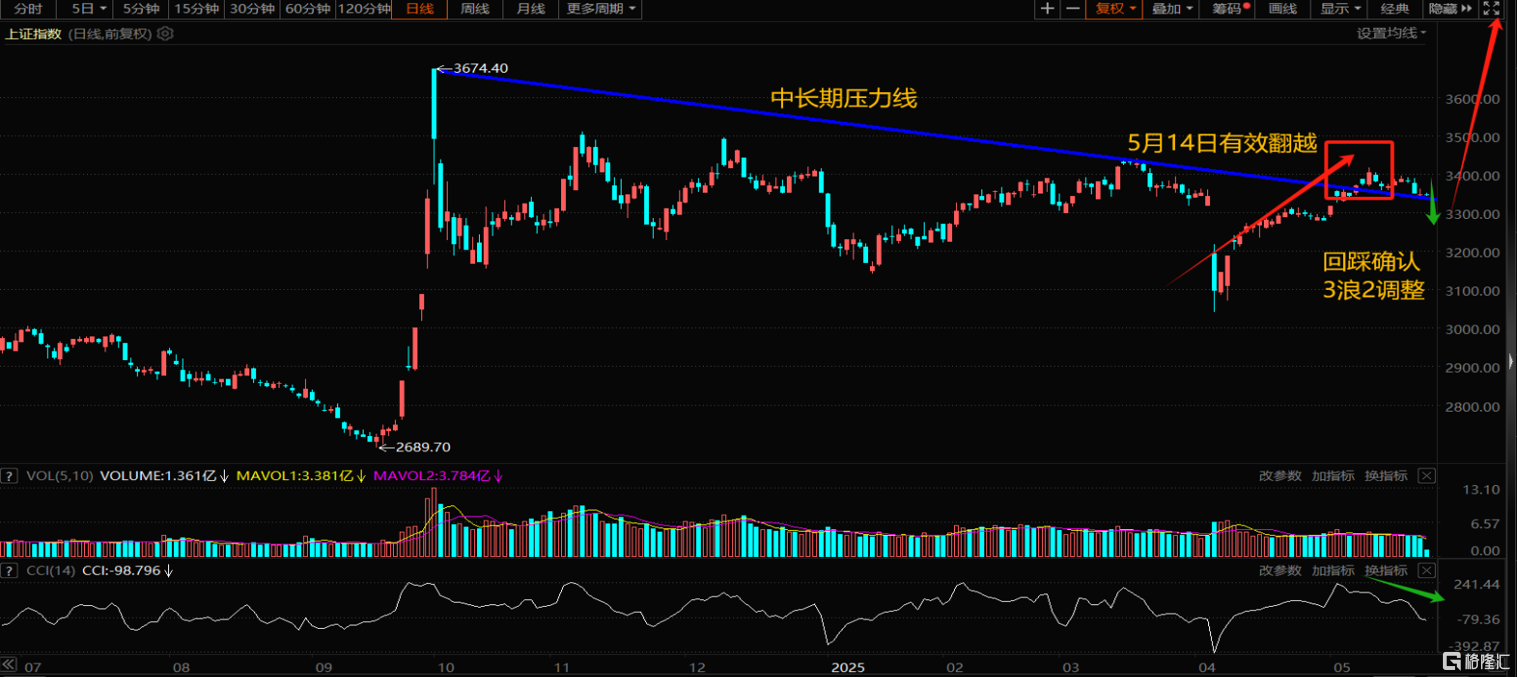
Task: Zoom in chart with plus button
Action: 1047,9
